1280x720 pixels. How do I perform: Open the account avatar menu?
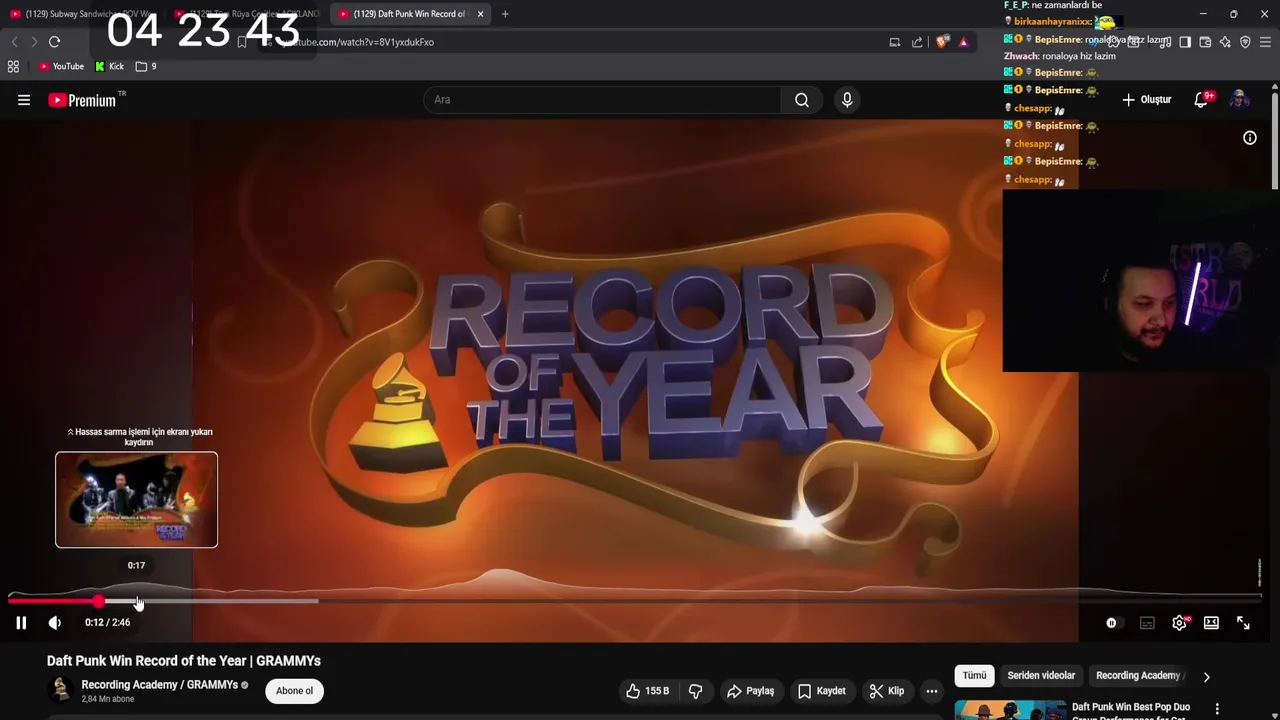1240,100
